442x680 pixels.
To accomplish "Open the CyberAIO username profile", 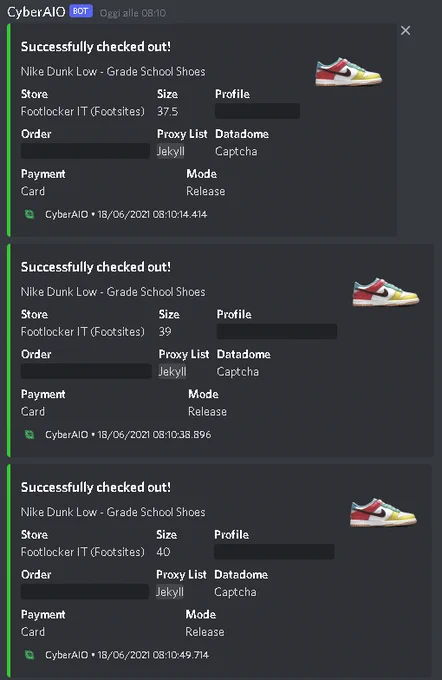I will point(36,12).
